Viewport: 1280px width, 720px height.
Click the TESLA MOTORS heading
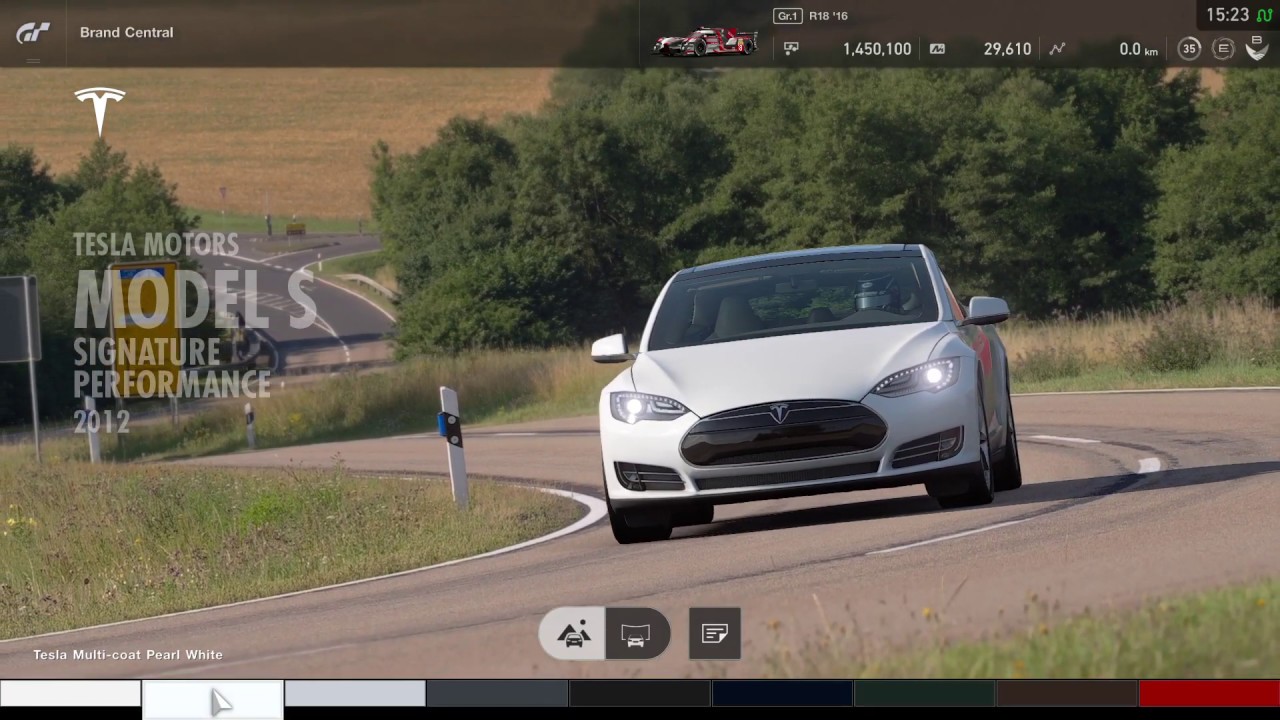pyautogui.click(x=156, y=245)
